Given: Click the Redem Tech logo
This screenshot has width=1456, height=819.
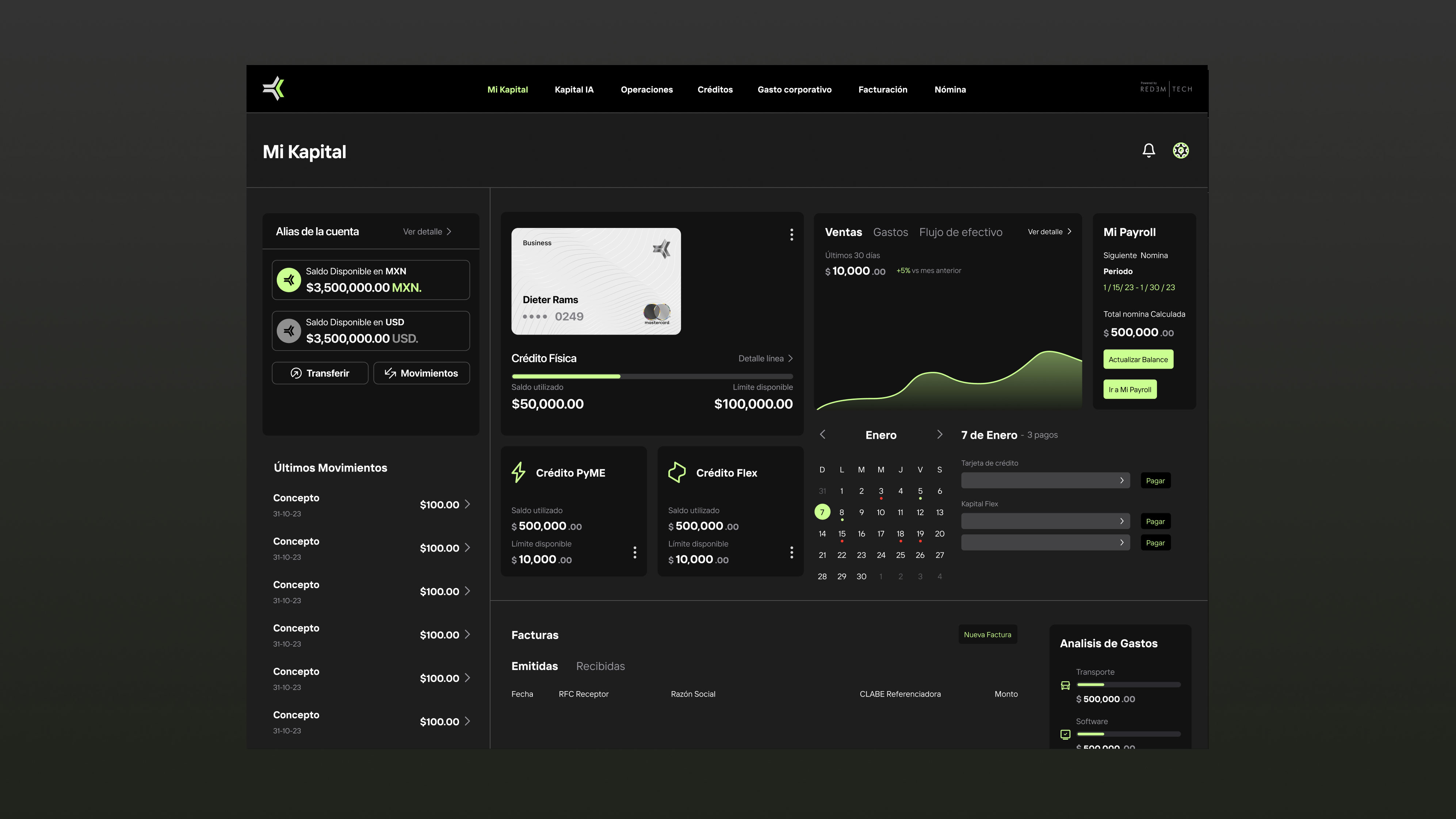Looking at the screenshot, I should pyautogui.click(x=1166, y=88).
